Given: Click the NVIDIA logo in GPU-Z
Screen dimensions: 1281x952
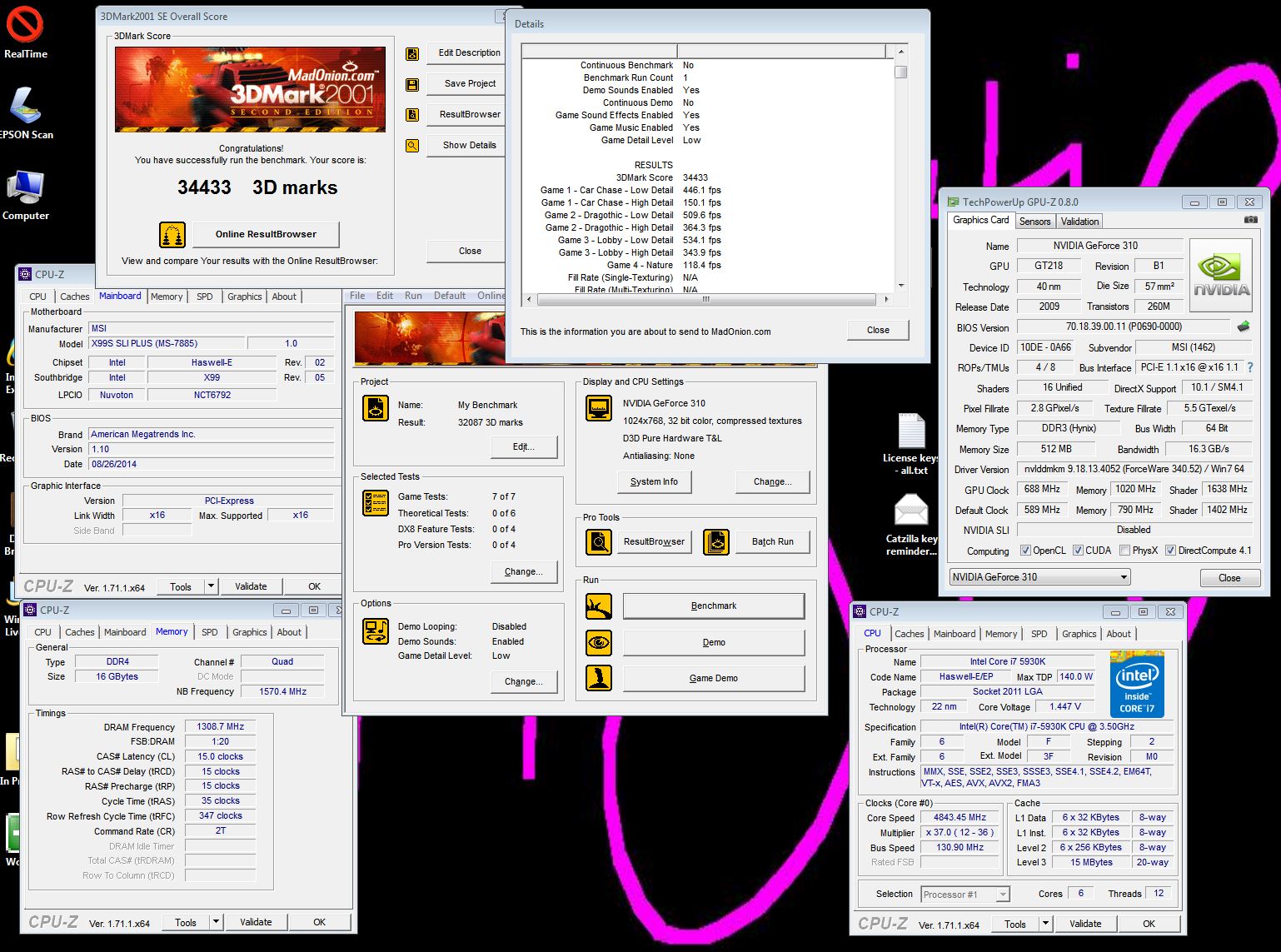Looking at the screenshot, I should [x=1221, y=275].
